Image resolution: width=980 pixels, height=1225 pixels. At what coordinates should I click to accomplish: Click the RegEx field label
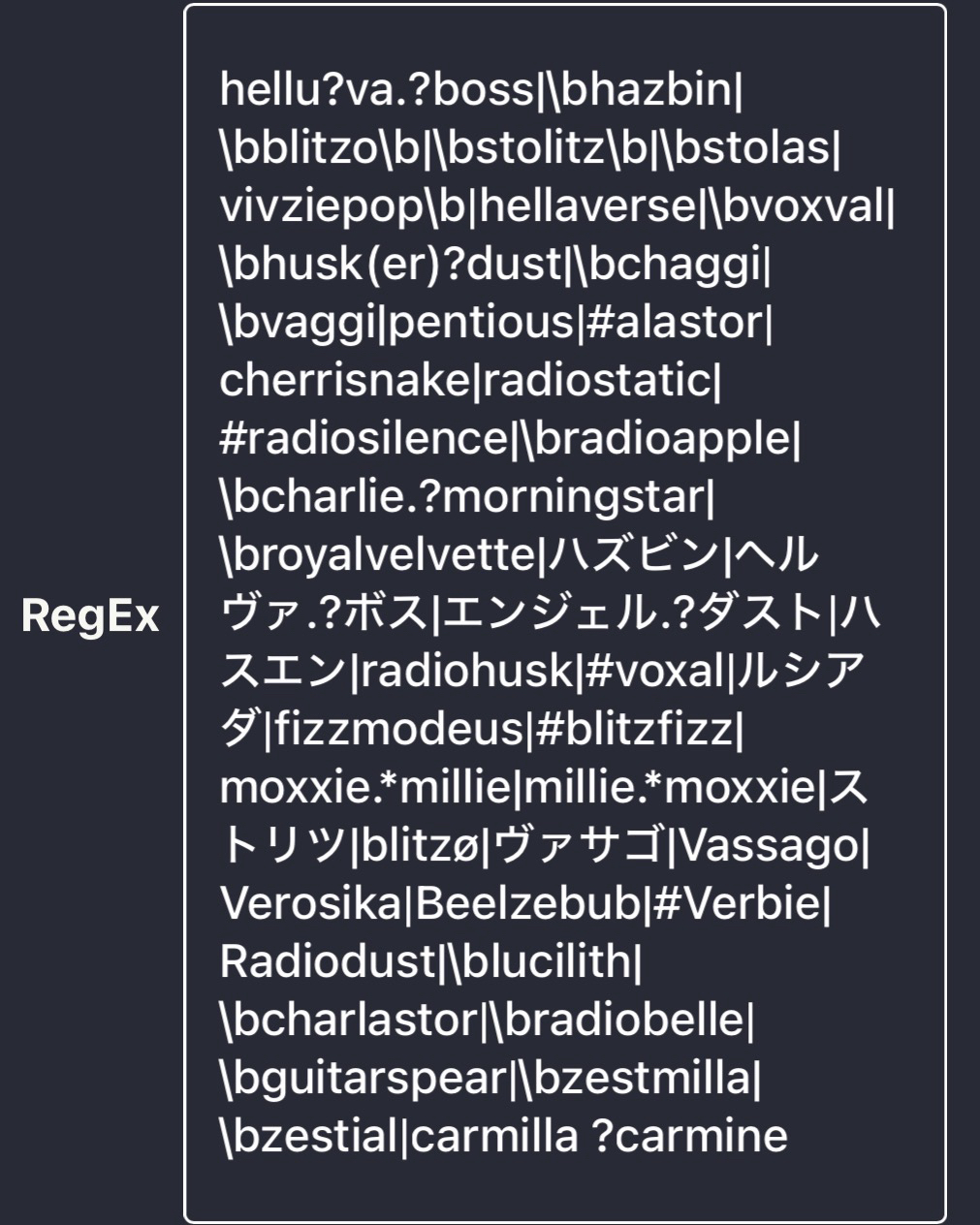tap(90, 615)
